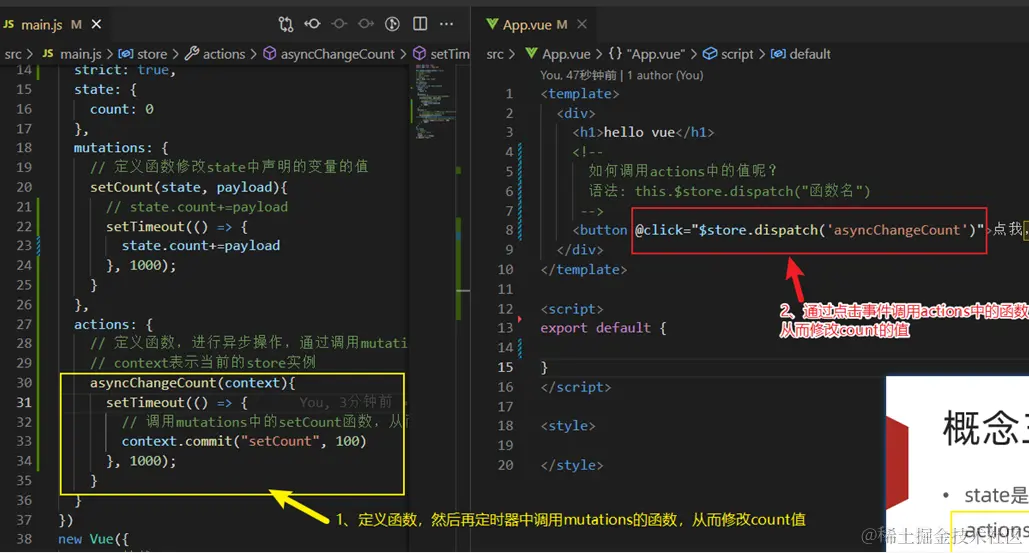Open the script breadcrumb item
This screenshot has width=1029, height=553.
(737, 54)
